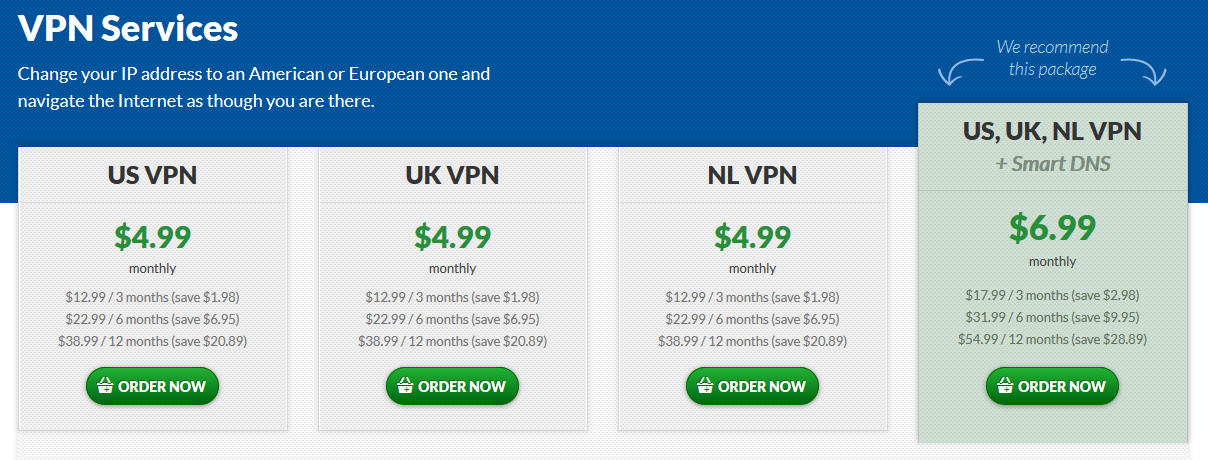1208x460 pixels.
Task: Click basket icon in NL VPN order button
Action: (x=705, y=387)
